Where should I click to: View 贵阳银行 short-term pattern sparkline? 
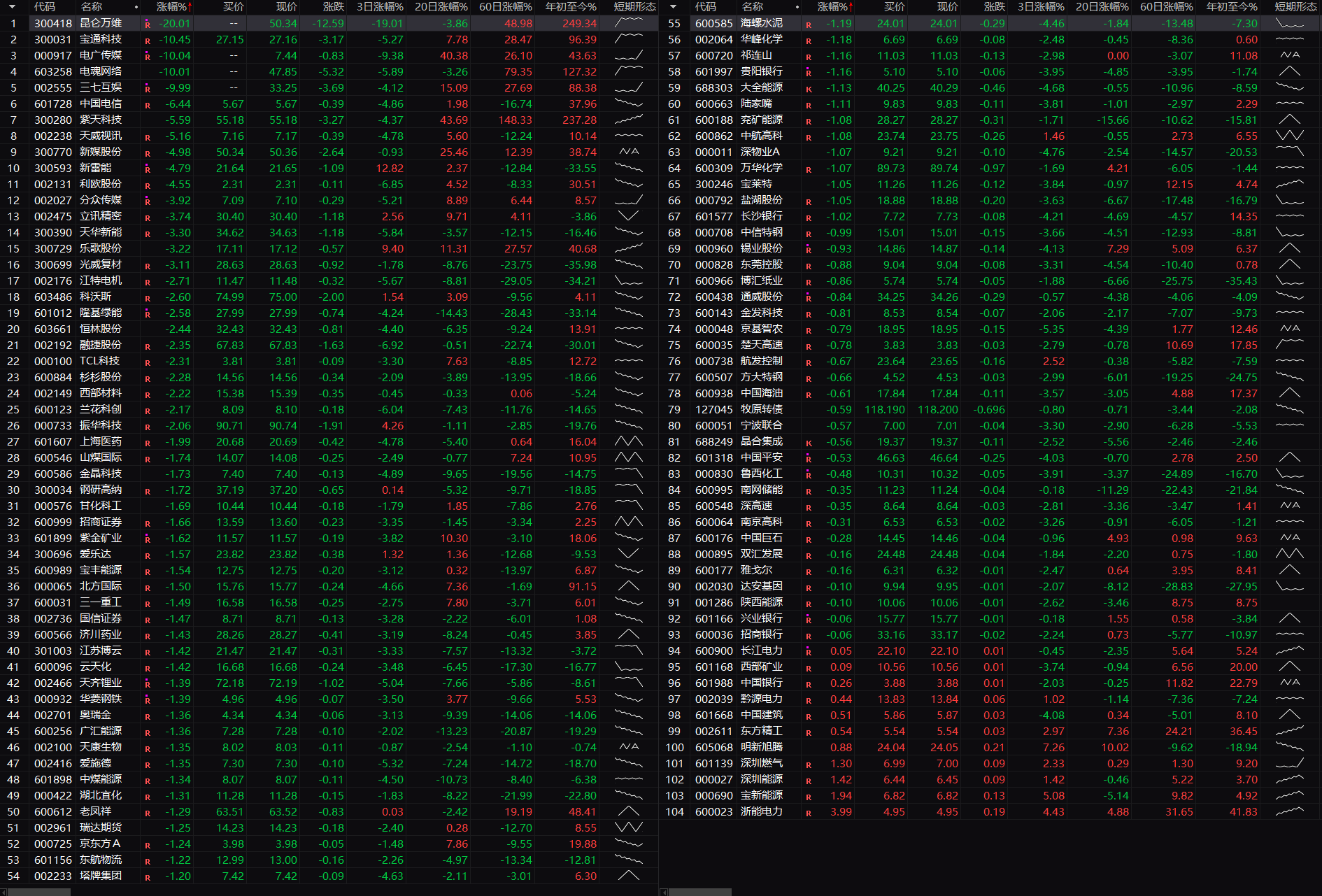(x=1290, y=71)
